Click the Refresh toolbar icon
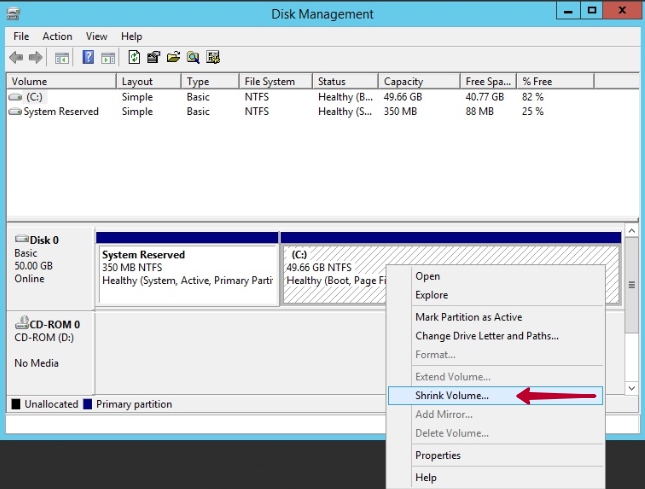The width and height of the screenshot is (645, 489). tap(135, 58)
